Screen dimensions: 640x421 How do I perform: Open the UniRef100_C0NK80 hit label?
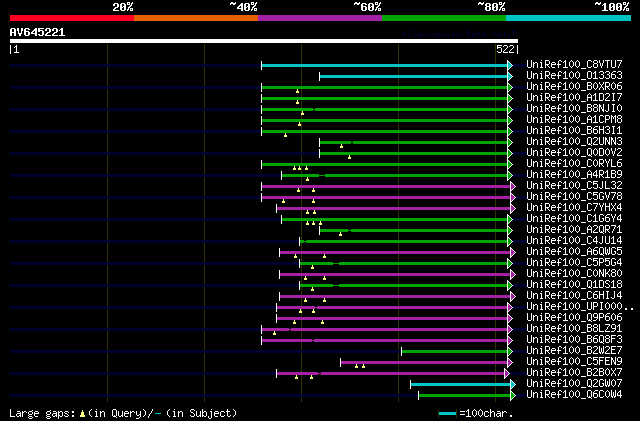tap(574, 274)
